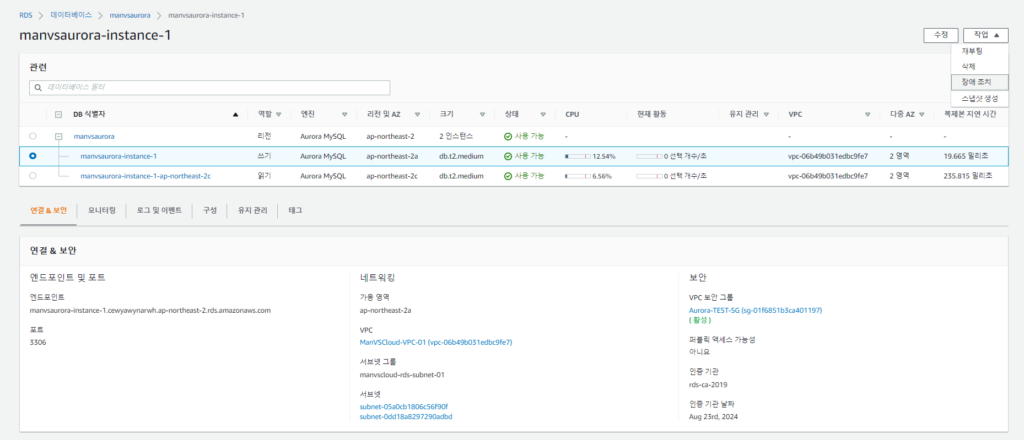Open the ManVSCloud-VPC-01 VPC link
Viewport: 1024px width, 440px height.
436,342
